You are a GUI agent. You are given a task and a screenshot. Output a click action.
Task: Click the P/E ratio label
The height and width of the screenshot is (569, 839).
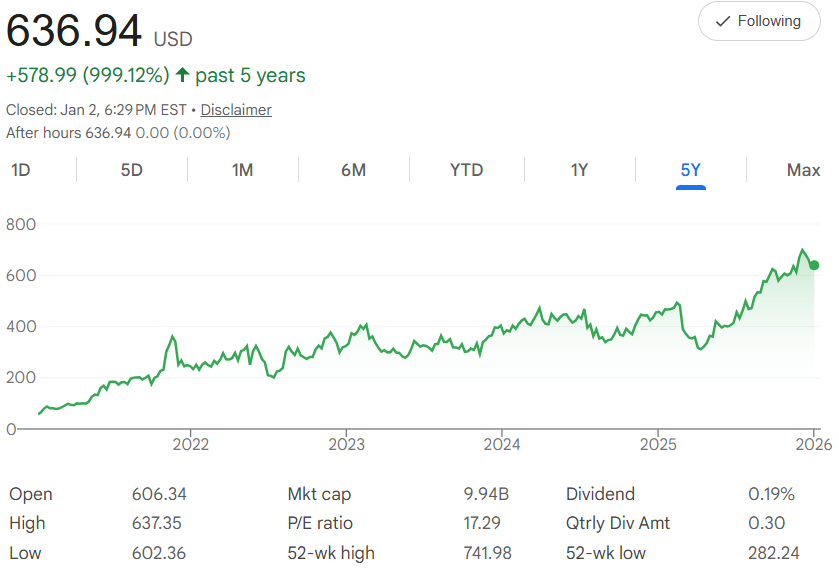(x=320, y=523)
